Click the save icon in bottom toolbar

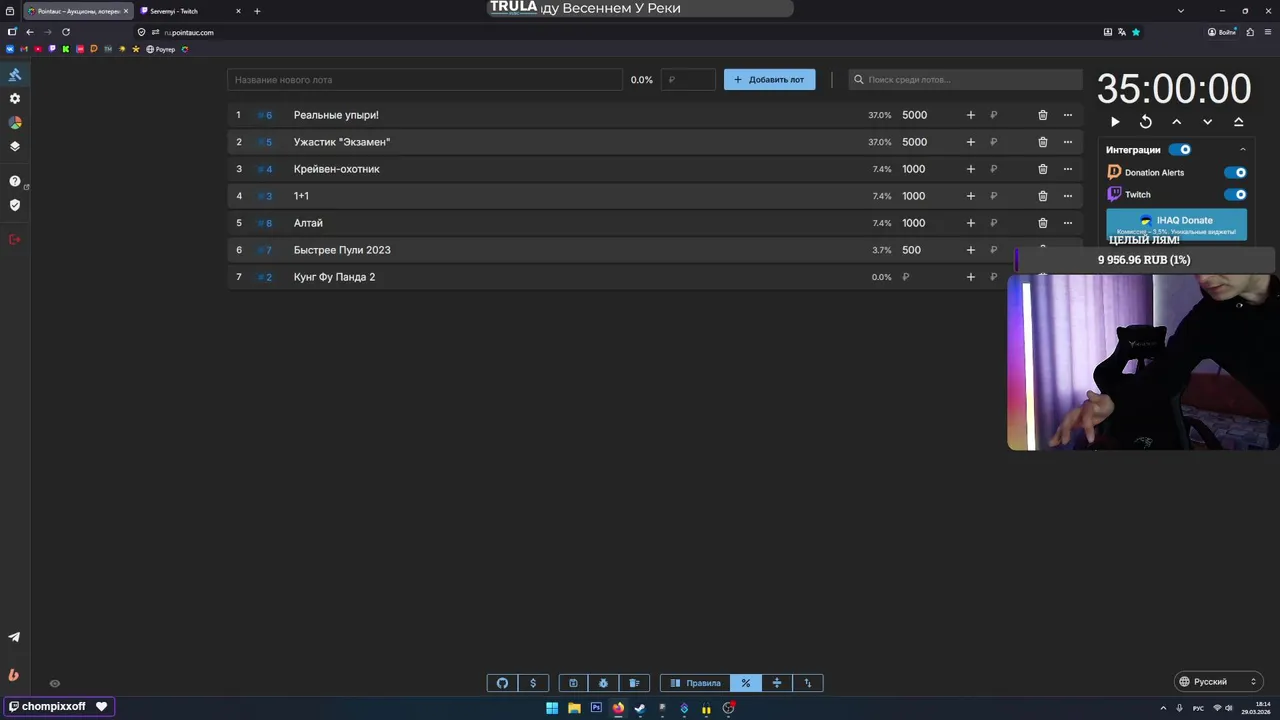click(573, 683)
